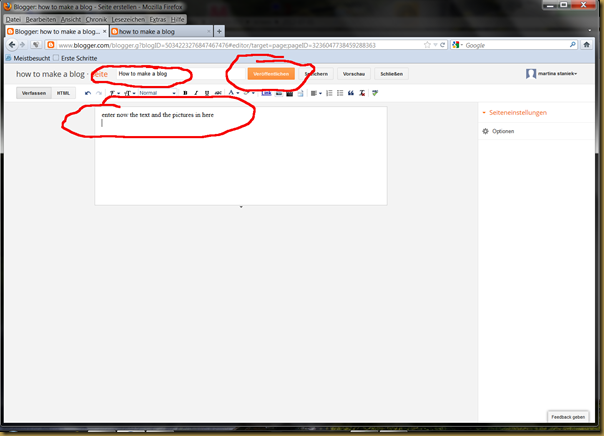Screen dimensions: 604x436
Task: Open the Hilfe menu
Action: pyautogui.click(x=178, y=19)
